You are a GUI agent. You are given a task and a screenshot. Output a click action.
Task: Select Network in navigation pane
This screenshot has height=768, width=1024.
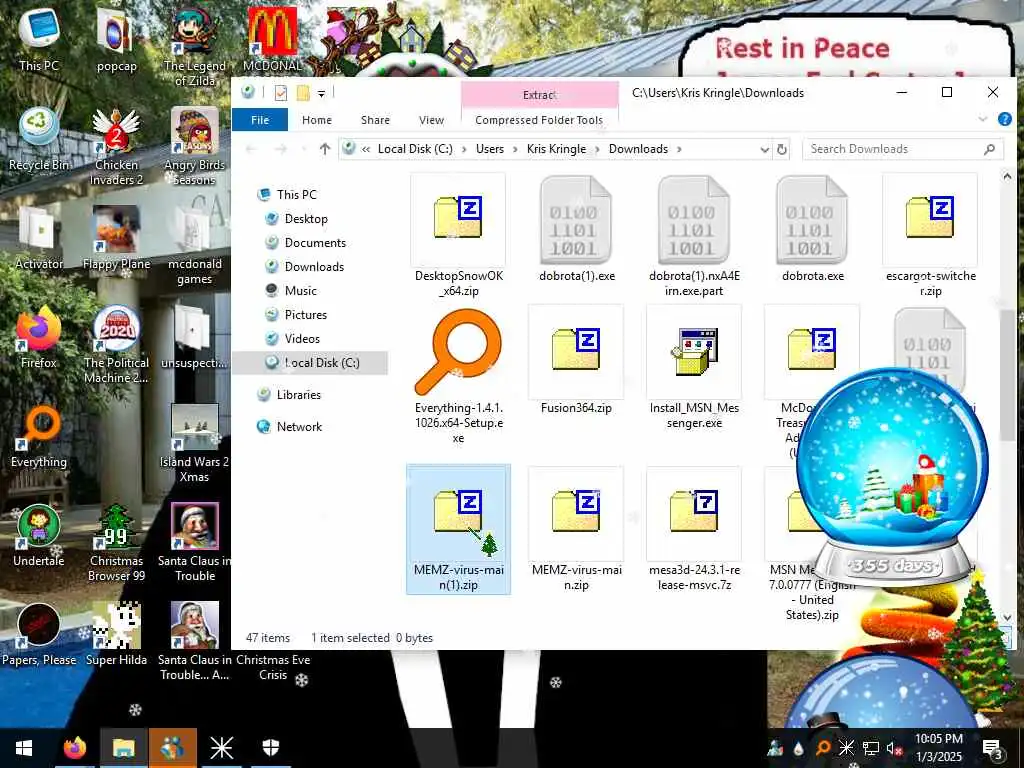pos(299,426)
